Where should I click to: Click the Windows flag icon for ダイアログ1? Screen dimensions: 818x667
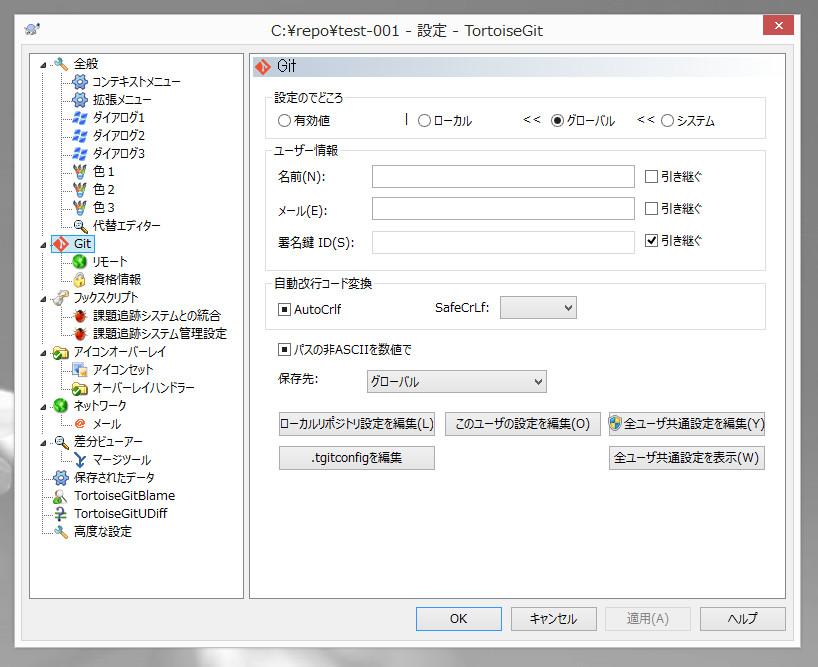[x=79, y=118]
